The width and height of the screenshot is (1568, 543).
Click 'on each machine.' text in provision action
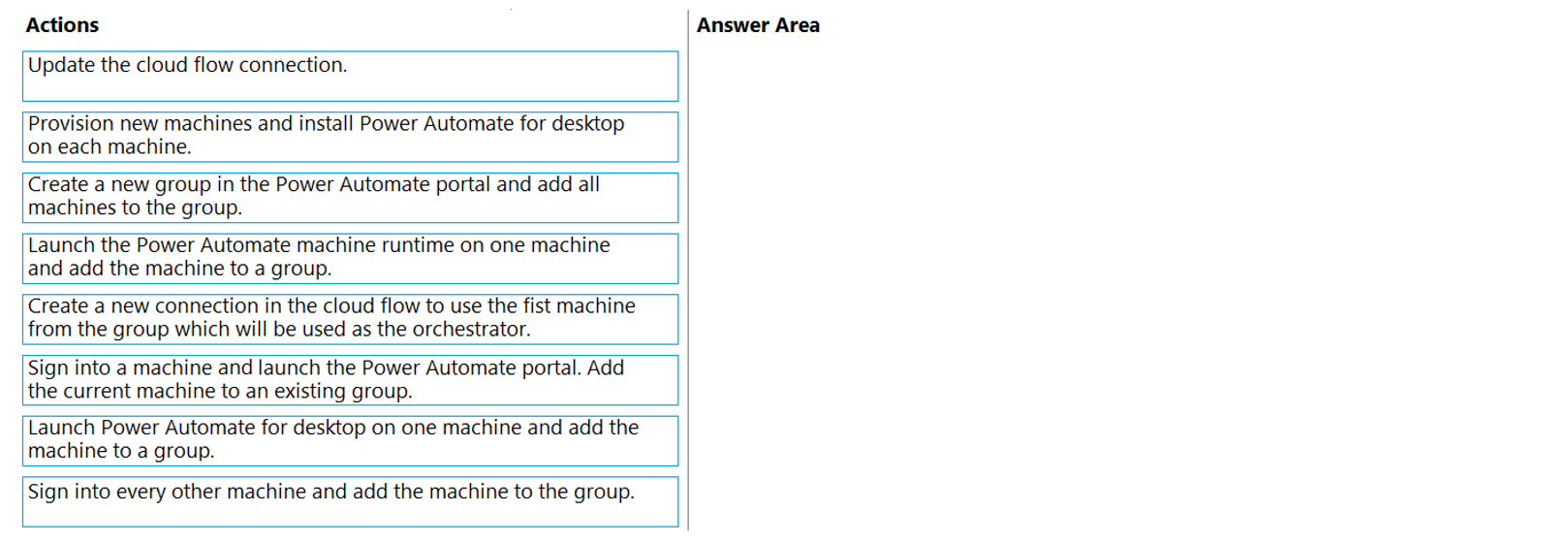coord(110,147)
